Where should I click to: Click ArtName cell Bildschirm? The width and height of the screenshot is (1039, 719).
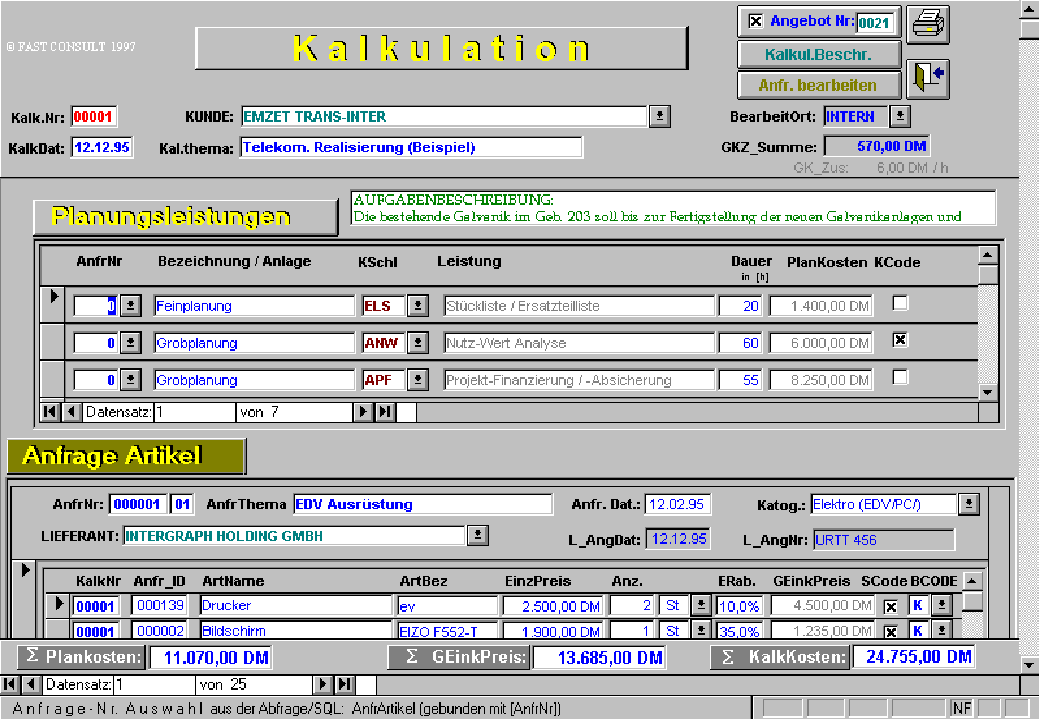click(x=296, y=631)
